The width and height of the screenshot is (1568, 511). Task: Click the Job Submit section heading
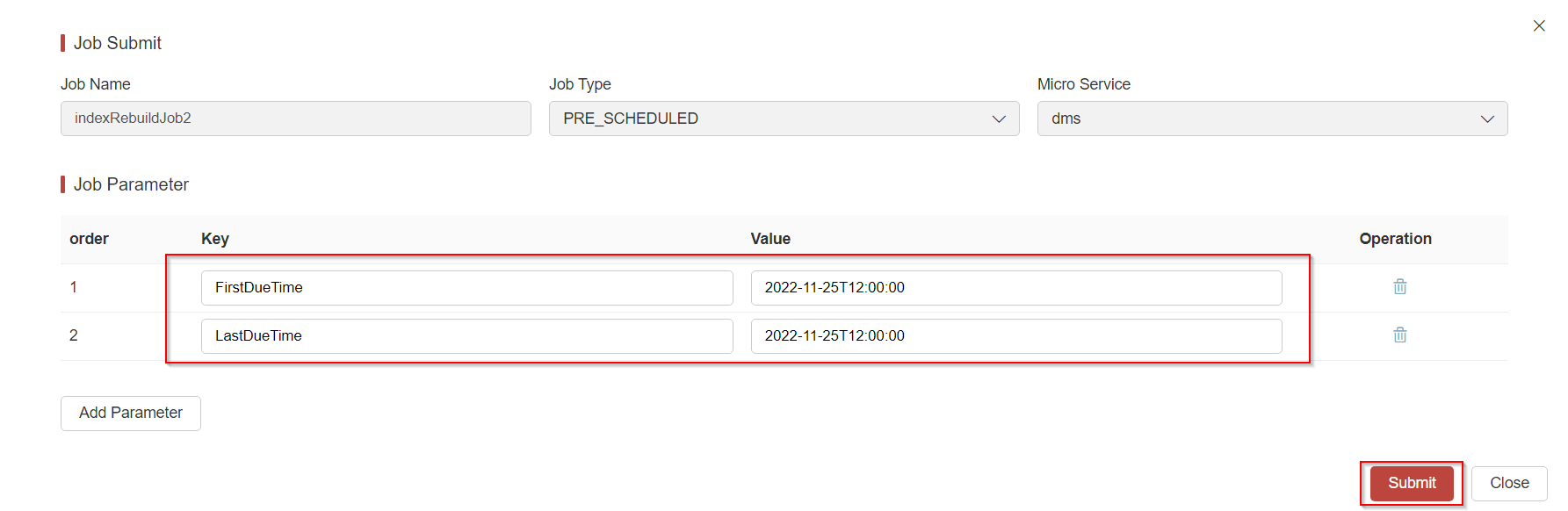click(118, 43)
